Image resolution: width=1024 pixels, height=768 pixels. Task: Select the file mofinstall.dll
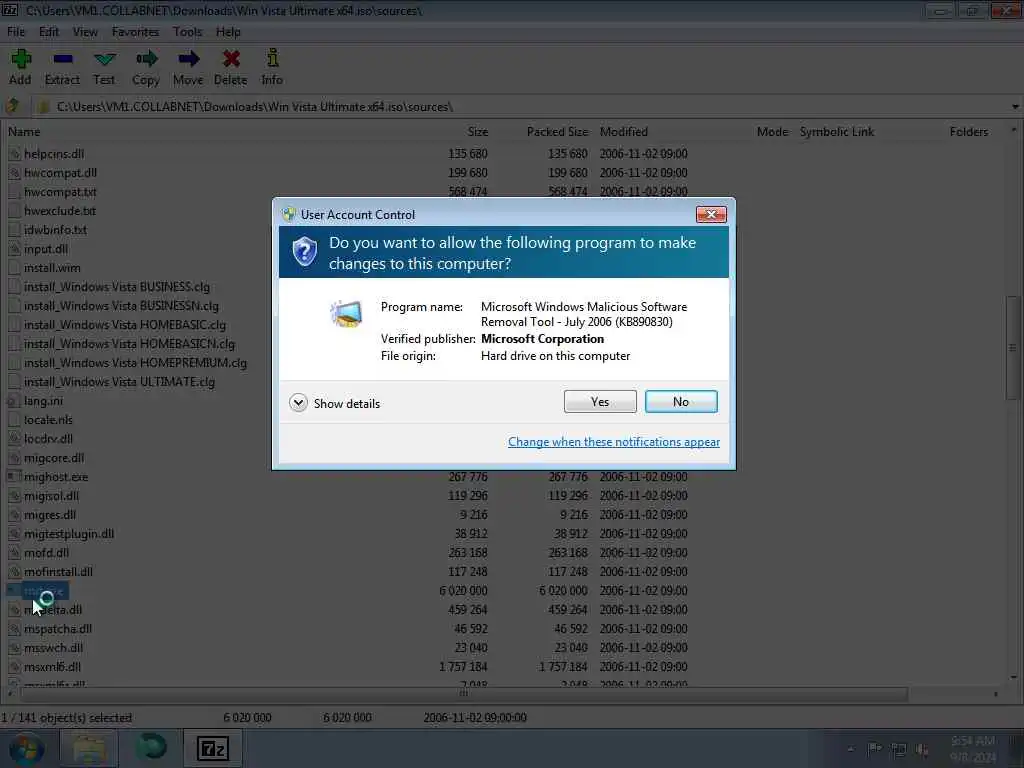click(58, 571)
